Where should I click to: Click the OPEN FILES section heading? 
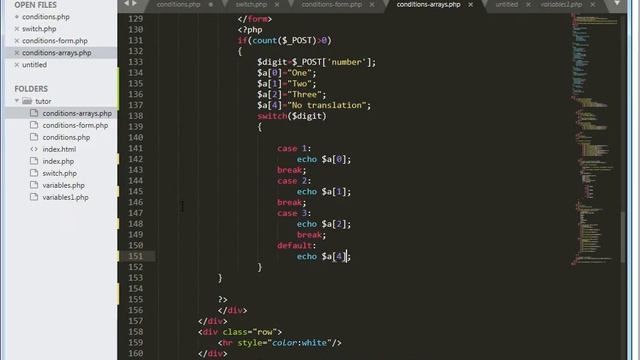point(36,5)
